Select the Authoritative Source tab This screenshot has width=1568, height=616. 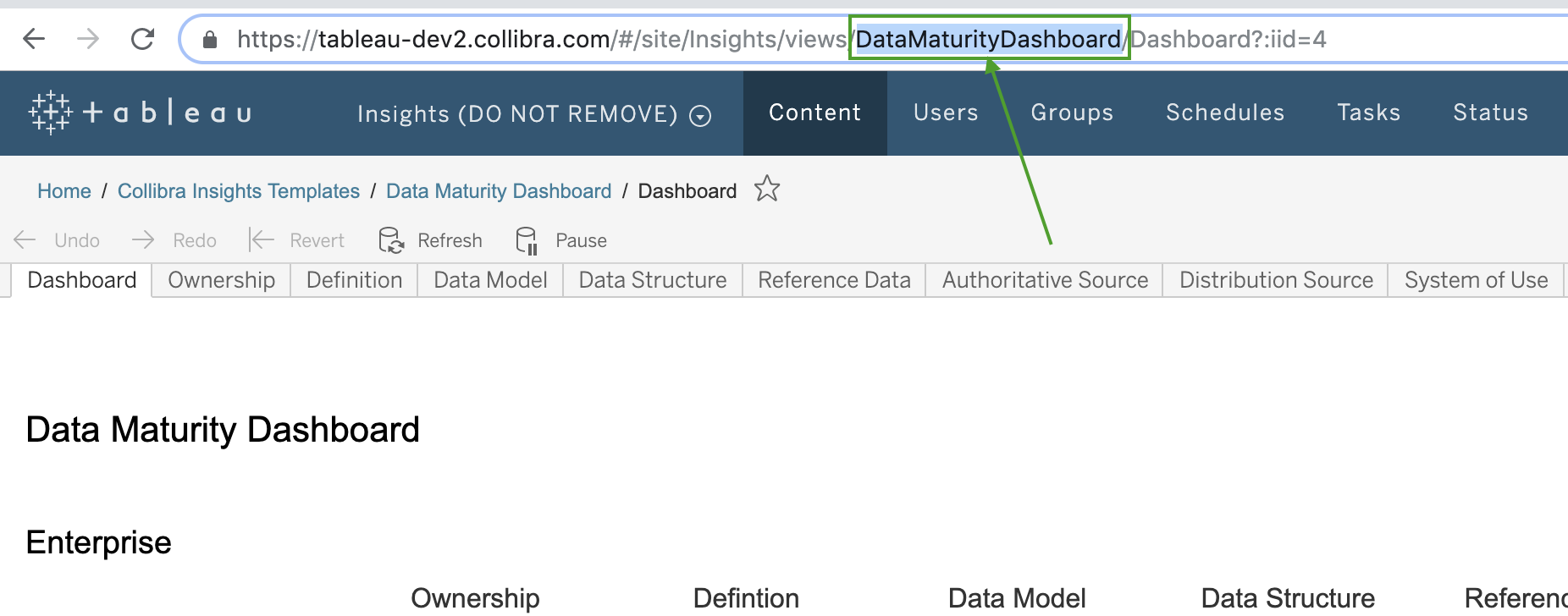pyautogui.click(x=1045, y=280)
